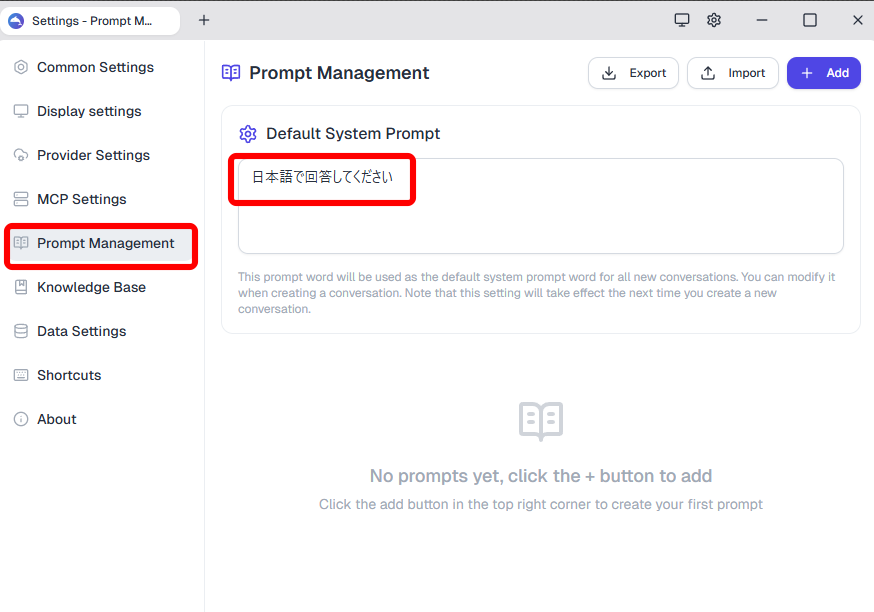
Task: Select Prompt Management in the sidebar
Action: [101, 243]
